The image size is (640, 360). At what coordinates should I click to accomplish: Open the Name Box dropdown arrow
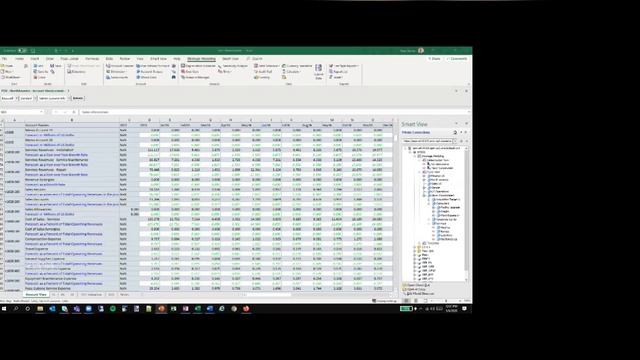click(x=41, y=112)
